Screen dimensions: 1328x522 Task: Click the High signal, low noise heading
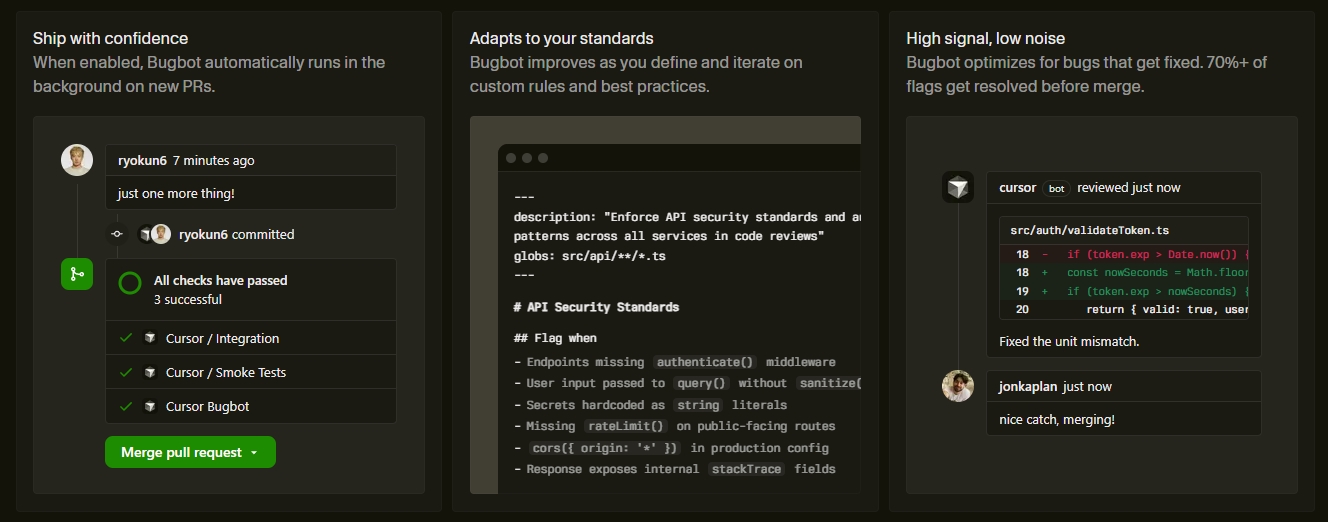(x=986, y=38)
